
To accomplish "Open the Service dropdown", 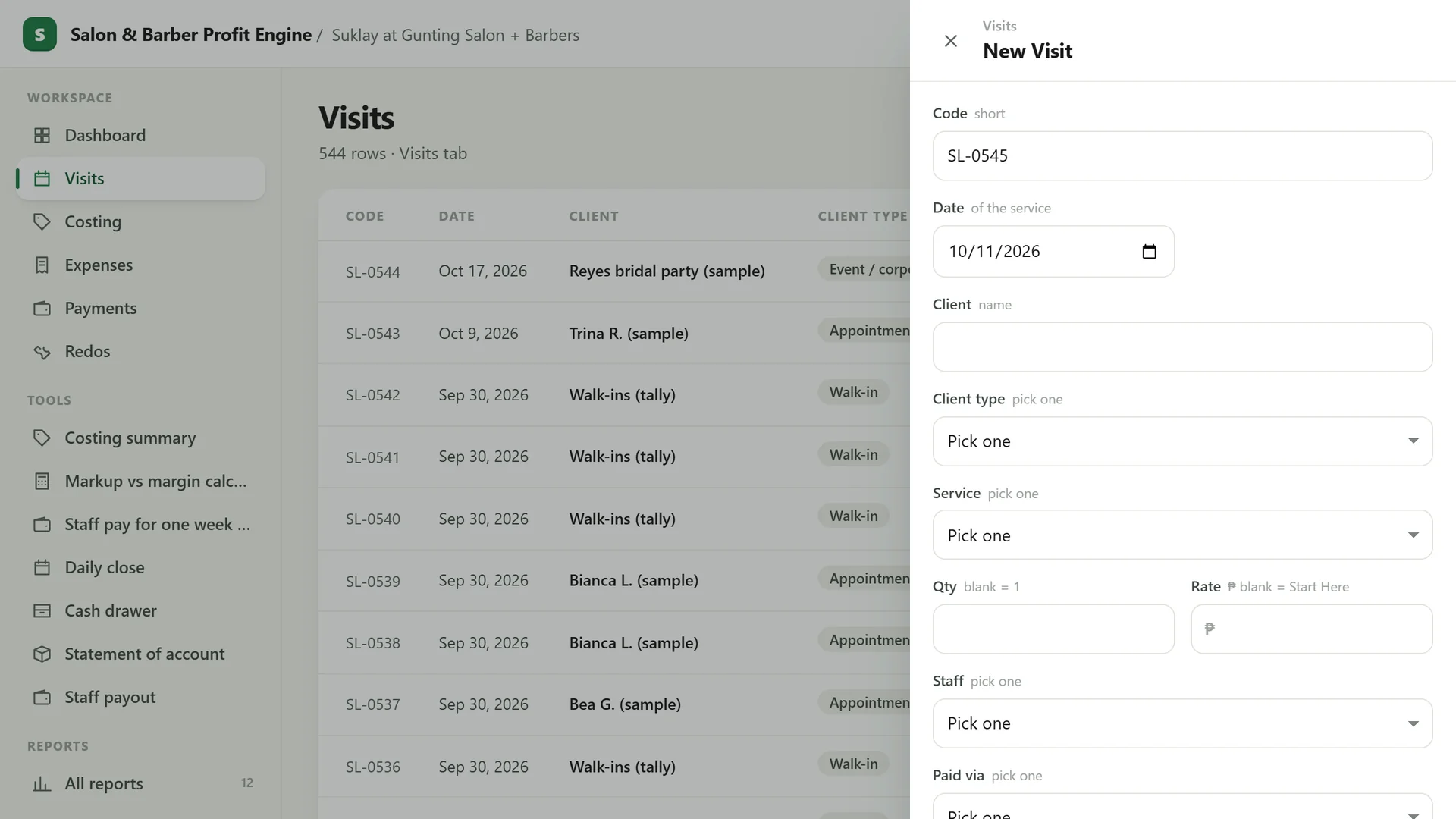I will click(x=1182, y=535).
